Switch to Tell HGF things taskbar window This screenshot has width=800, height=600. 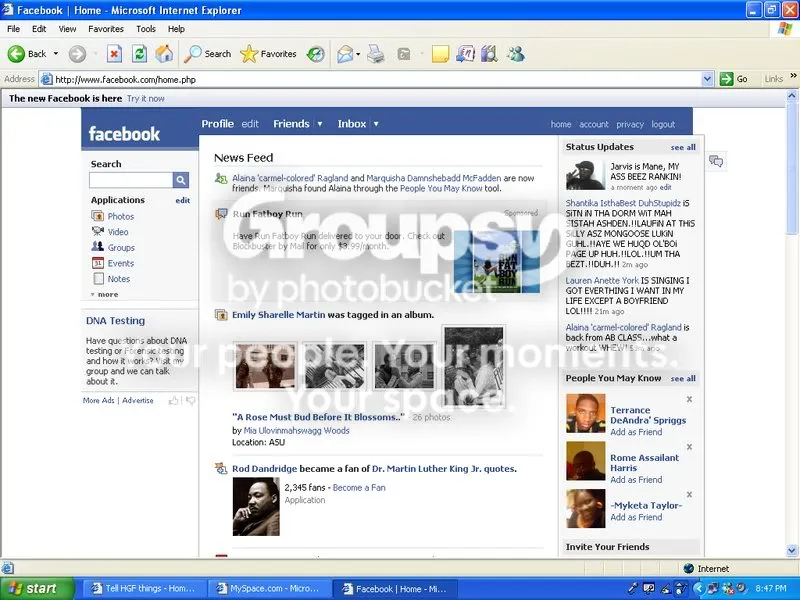tap(144, 589)
